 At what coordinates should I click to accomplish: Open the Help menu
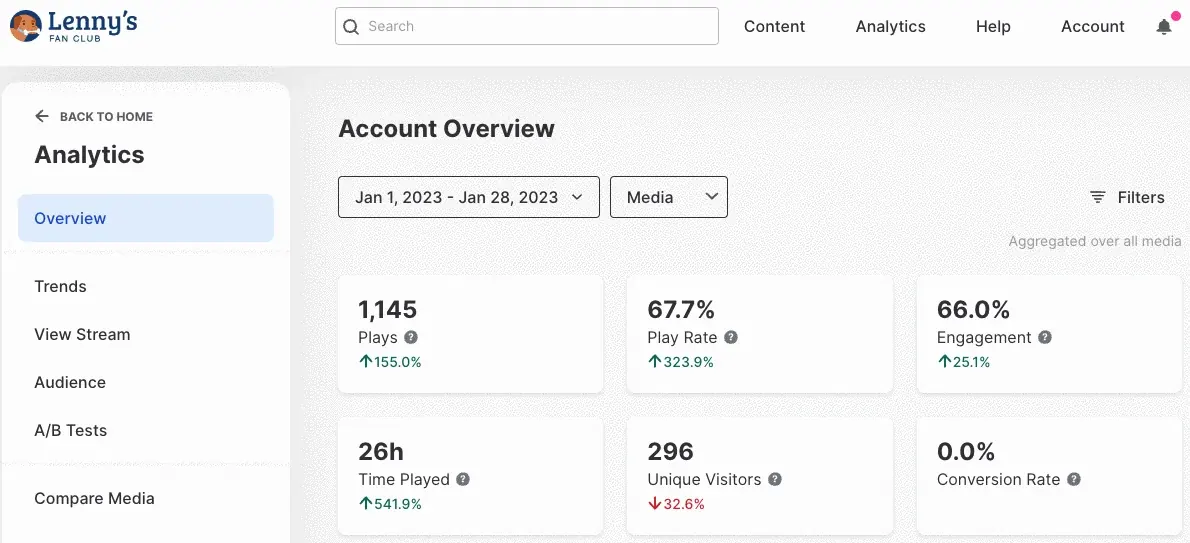click(x=993, y=27)
